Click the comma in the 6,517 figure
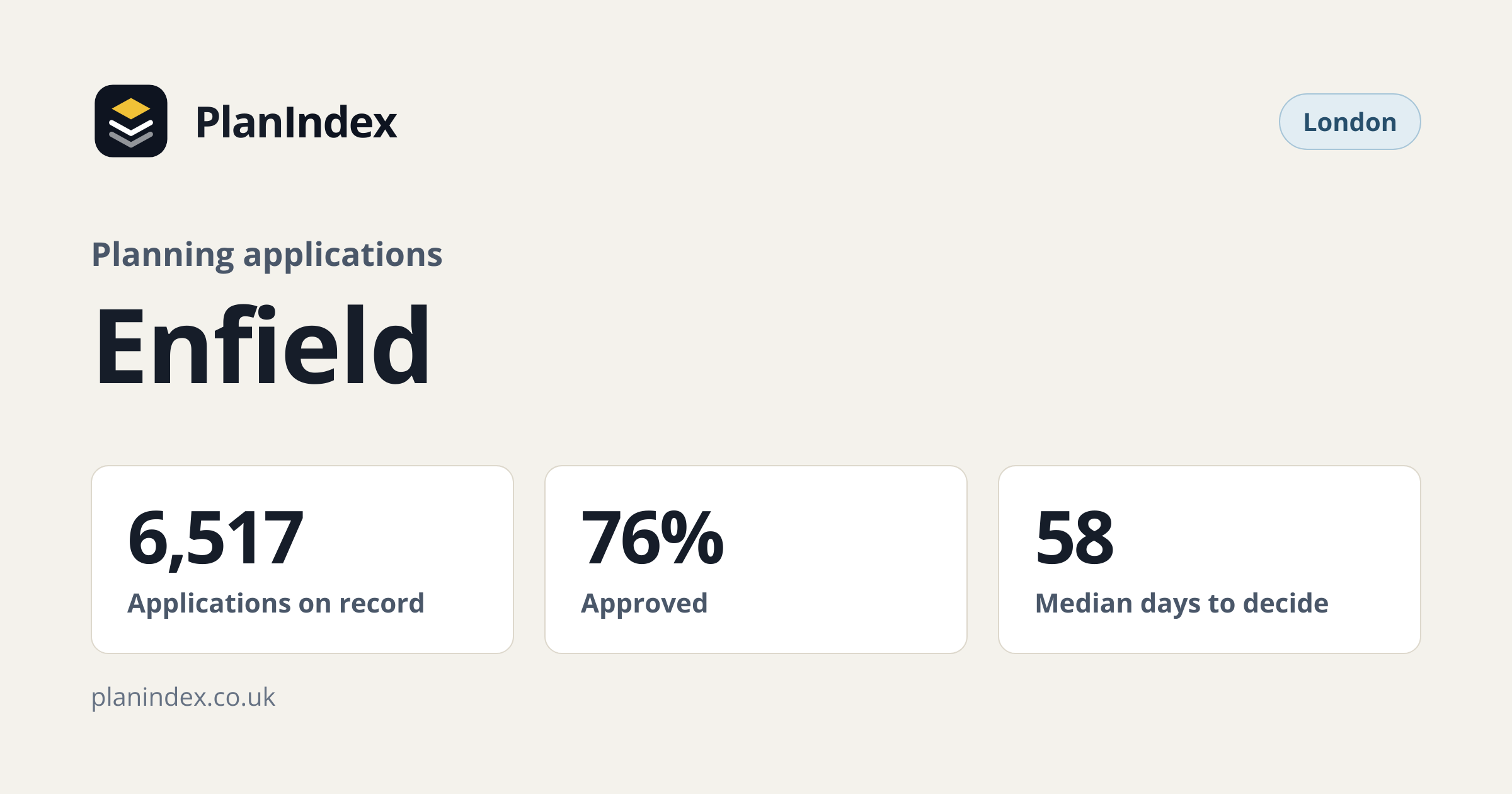The width and height of the screenshot is (1512, 794). click(x=176, y=561)
